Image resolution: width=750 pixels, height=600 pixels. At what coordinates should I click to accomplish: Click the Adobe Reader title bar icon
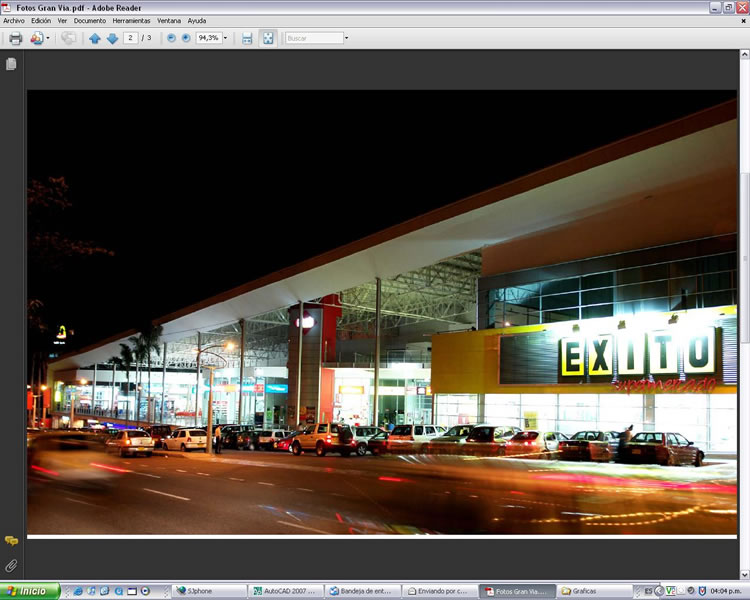coord(6,7)
